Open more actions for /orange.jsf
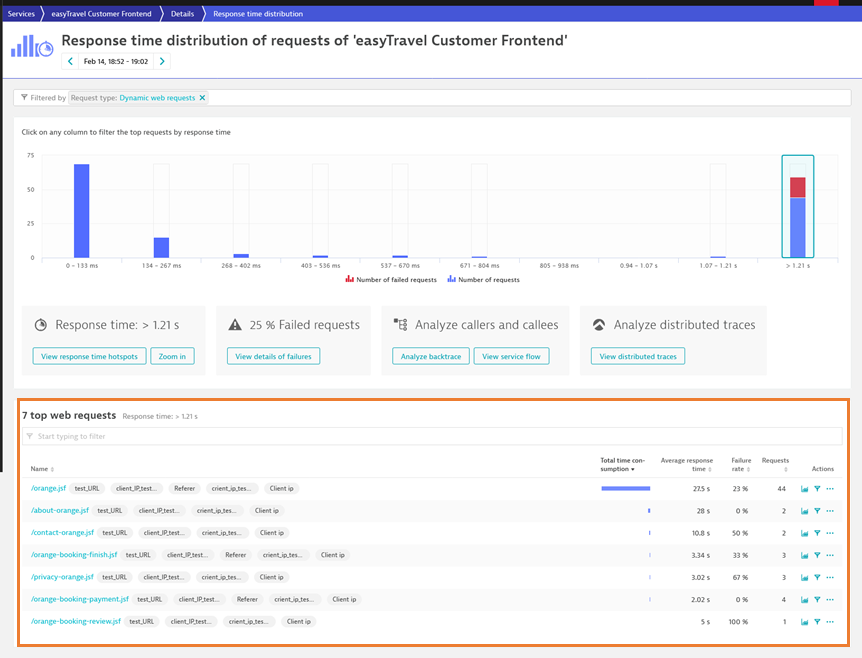Screen dimensions: 862x658 click(x=830, y=489)
